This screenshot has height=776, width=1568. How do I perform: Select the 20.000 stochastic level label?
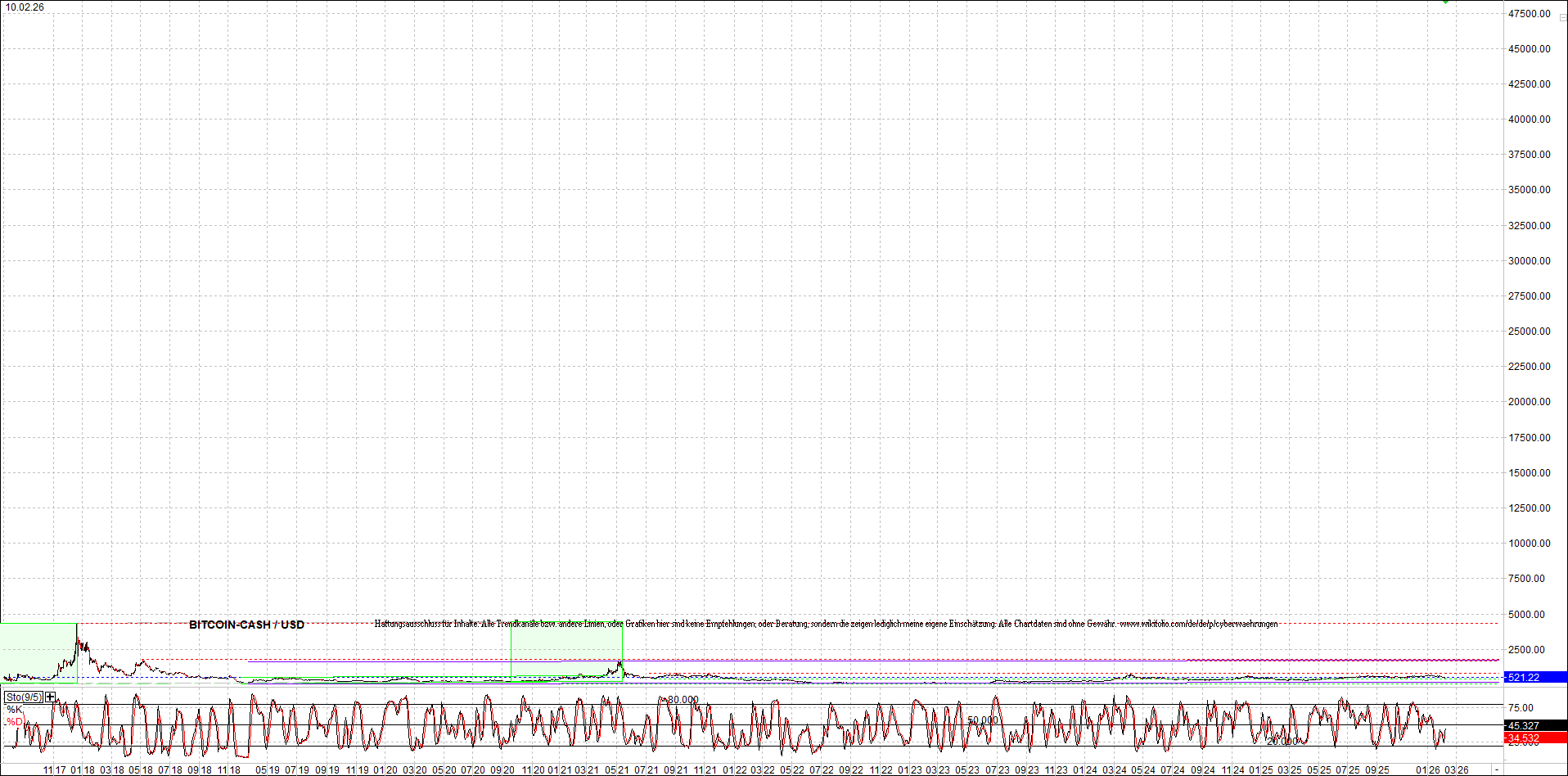1282,742
